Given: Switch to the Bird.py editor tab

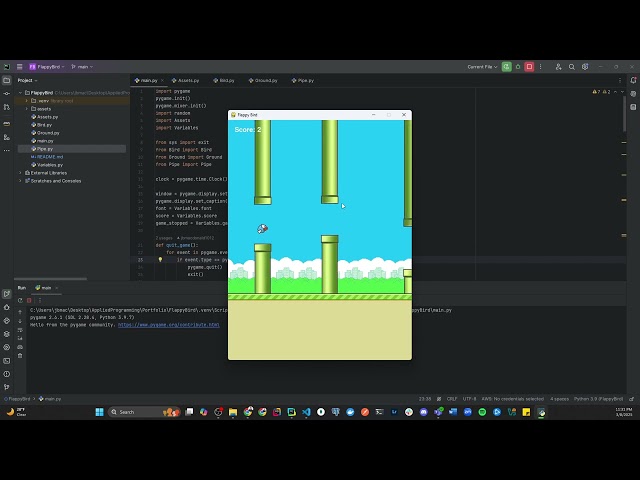Looking at the screenshot, I should coord(224,80).
